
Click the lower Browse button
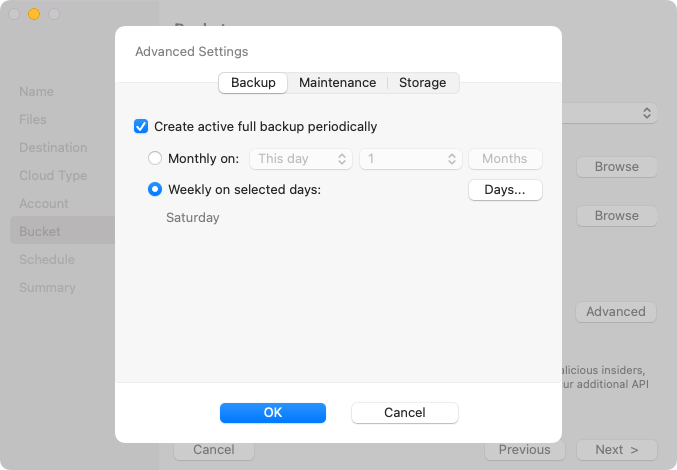(x=617, y=216)
